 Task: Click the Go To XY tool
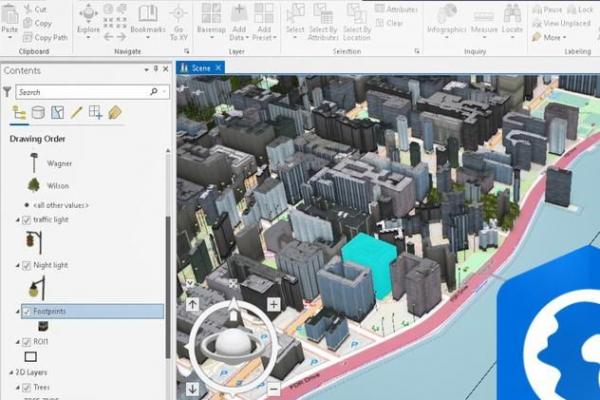pos(179,19)
